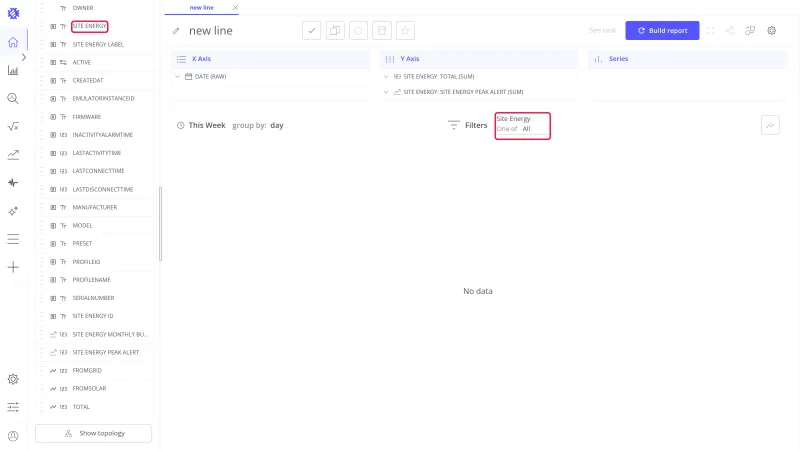Click the field list vertical scrollbar

click(x=160, y=224)
